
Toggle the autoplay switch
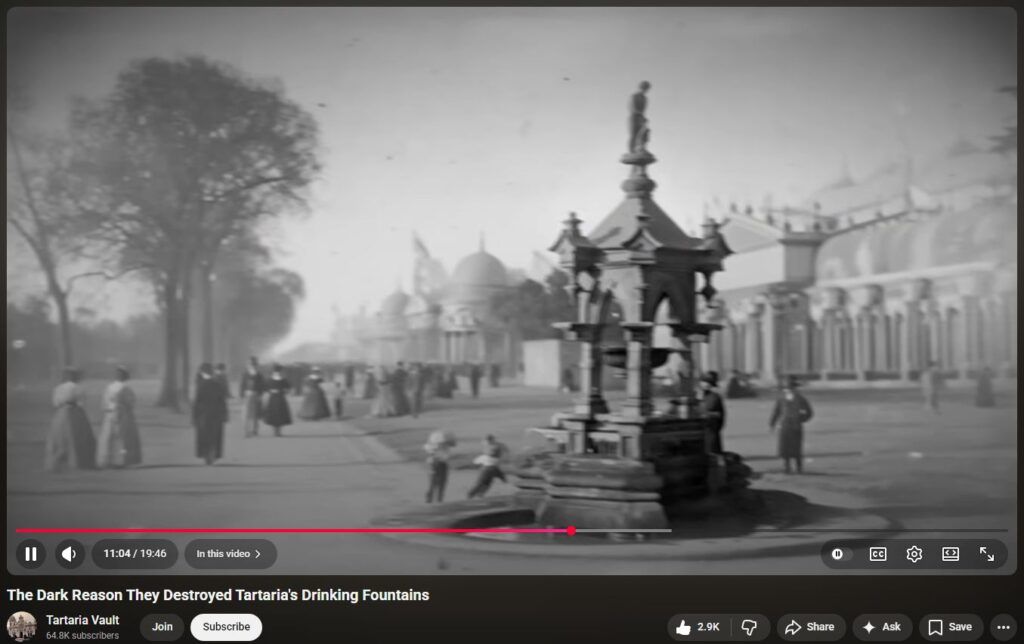pyautogui.click(x=838, y=554)
